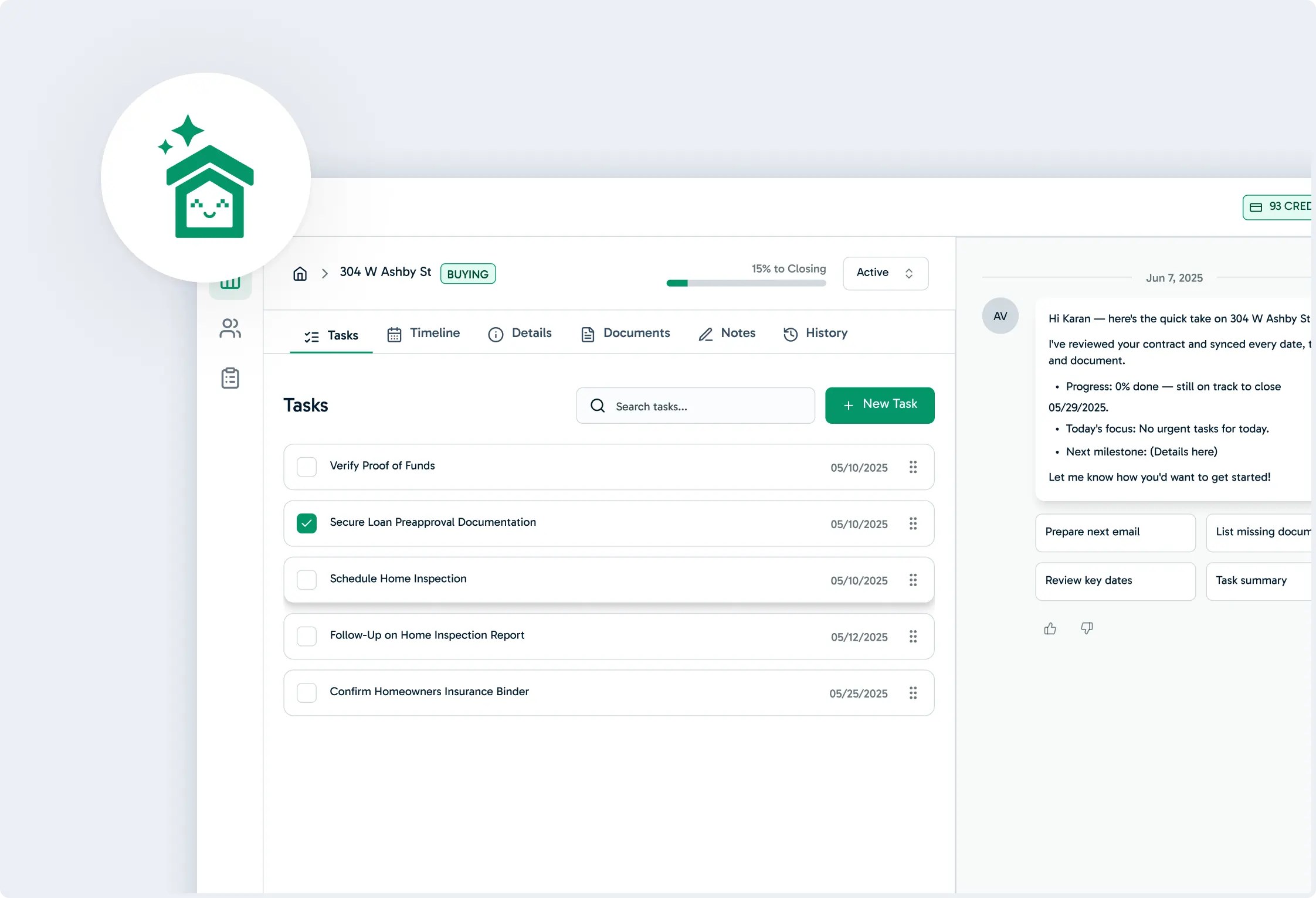Screen dimensions: 1316x898
Task: Open the Details tab
Action: (x=520, y=334)
